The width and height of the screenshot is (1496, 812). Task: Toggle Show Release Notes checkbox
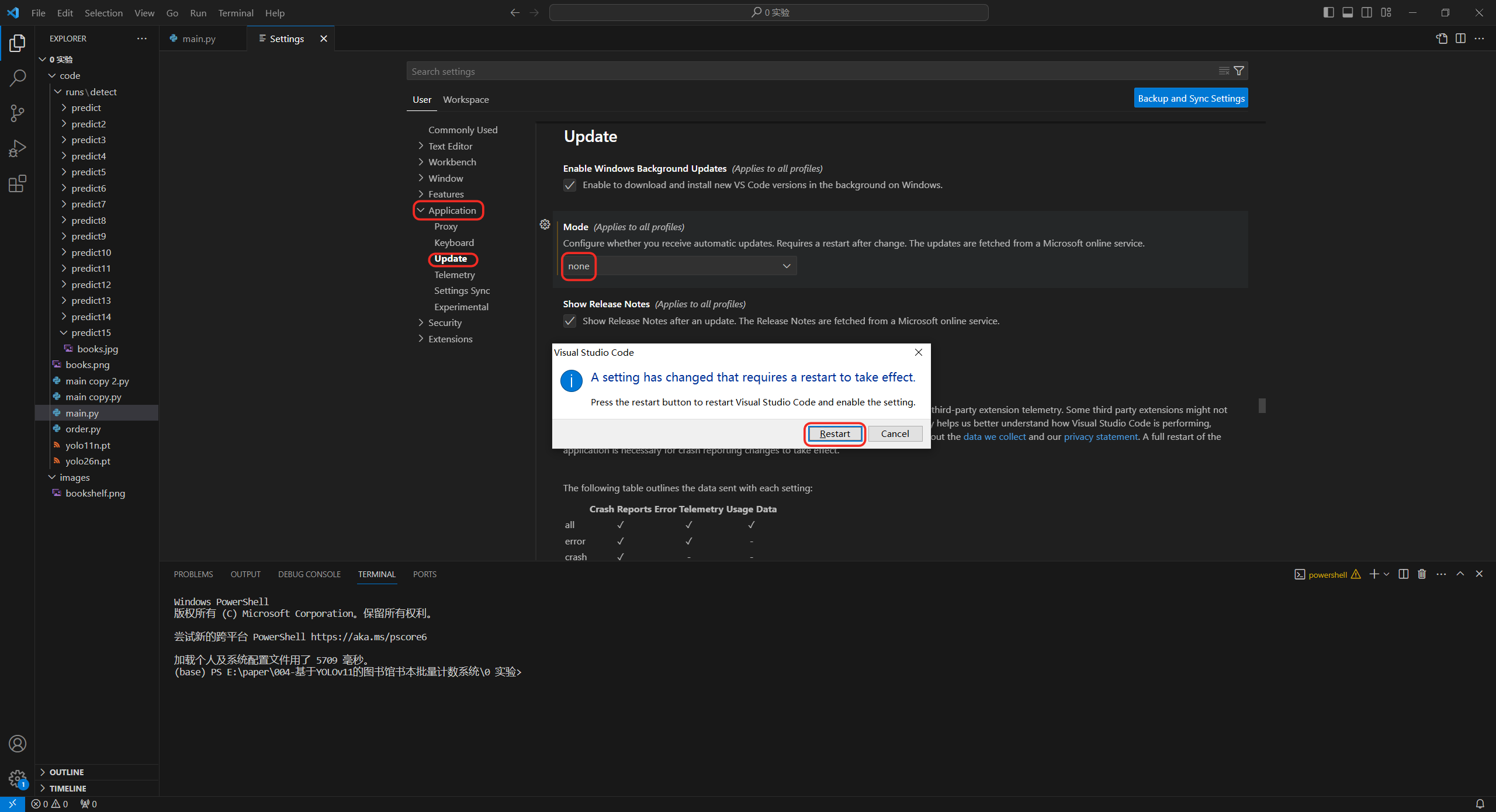(570, 321)
